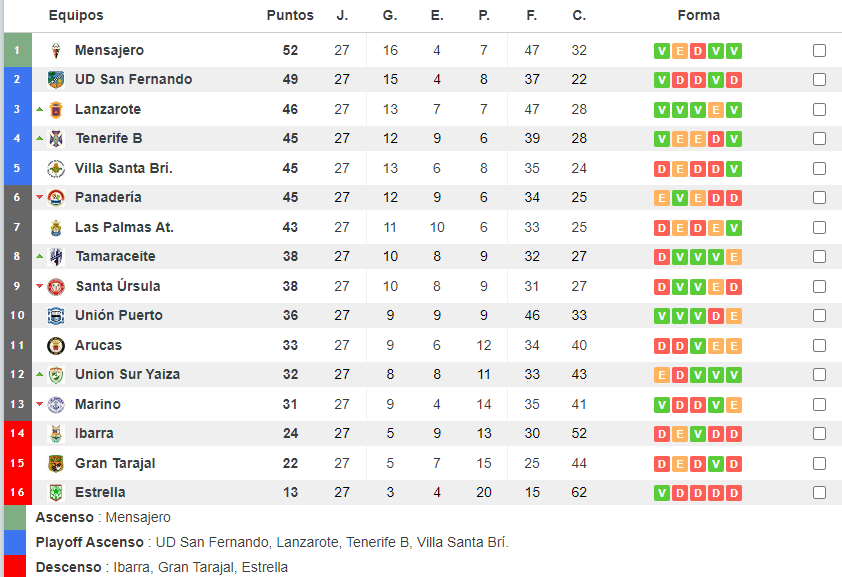
Task: Click the Tenerife B team crest
Action: [x=56, y=139]
